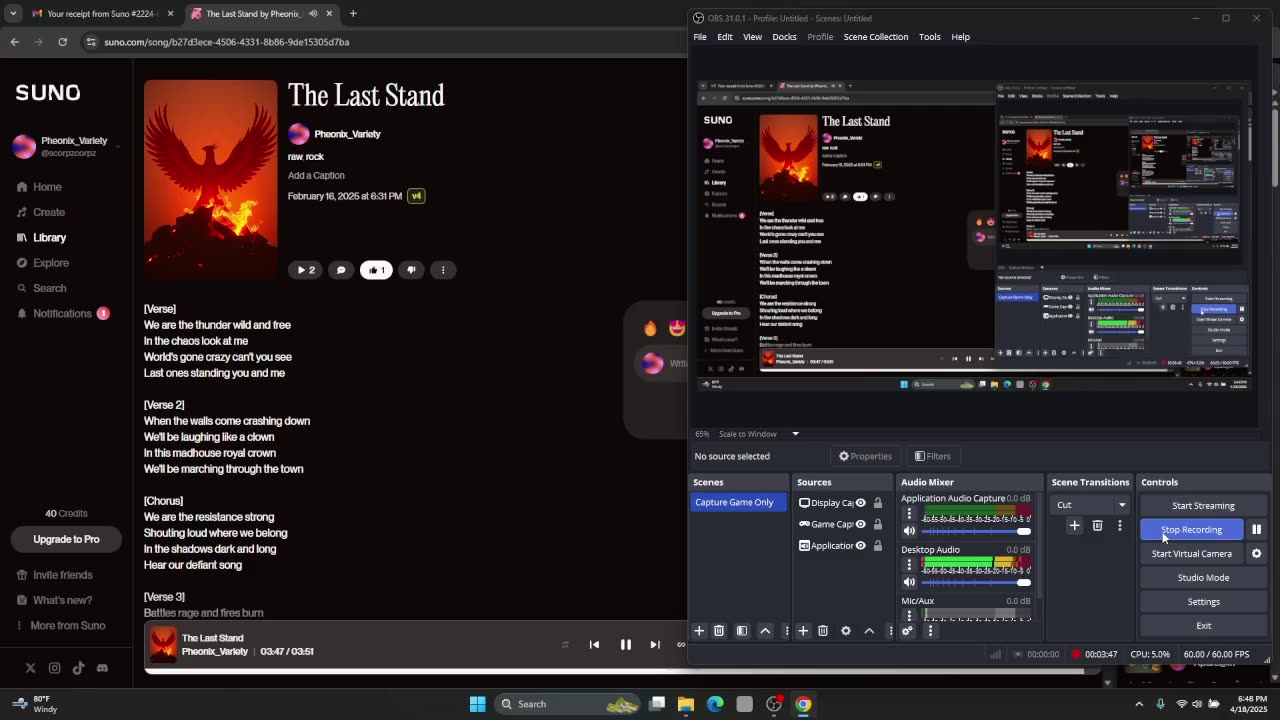Open comments on The Last Stand
1280x720 pixels.
(341, 270)
